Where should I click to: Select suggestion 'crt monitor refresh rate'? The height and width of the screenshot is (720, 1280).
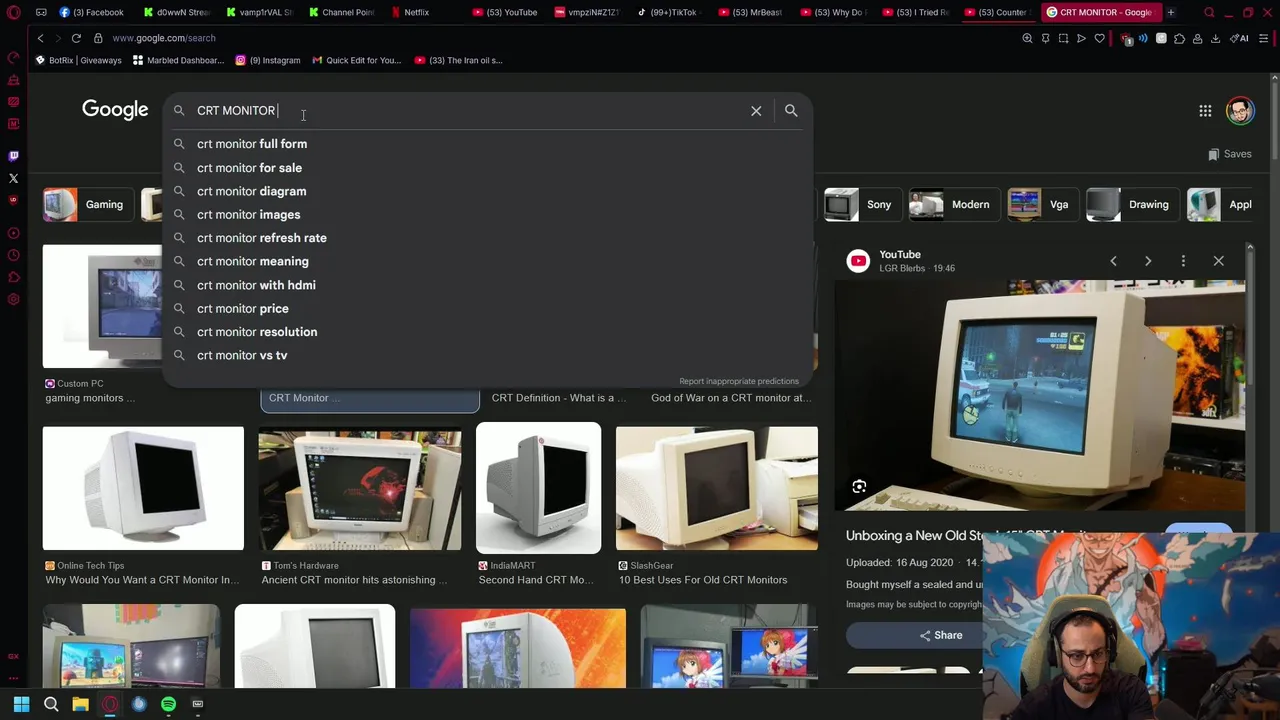coord(489,238)
